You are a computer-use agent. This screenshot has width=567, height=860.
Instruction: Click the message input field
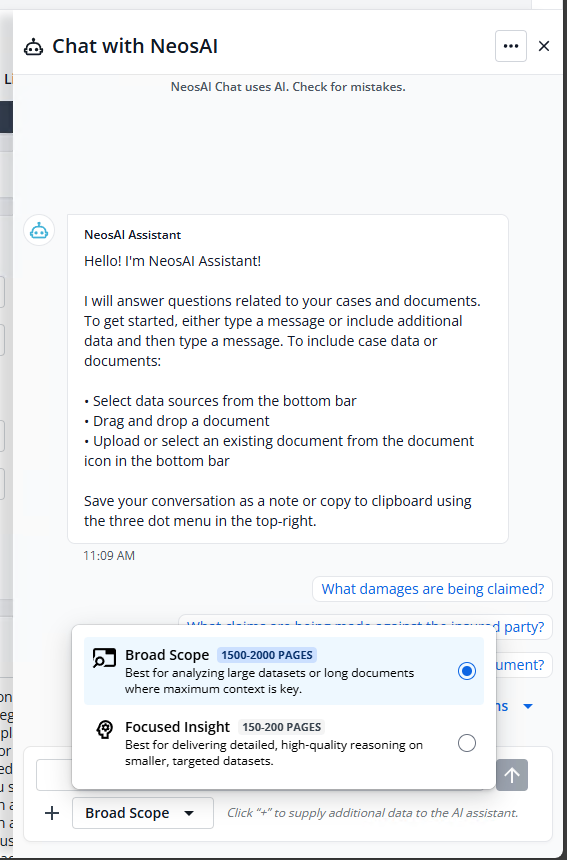coord(54,775)
